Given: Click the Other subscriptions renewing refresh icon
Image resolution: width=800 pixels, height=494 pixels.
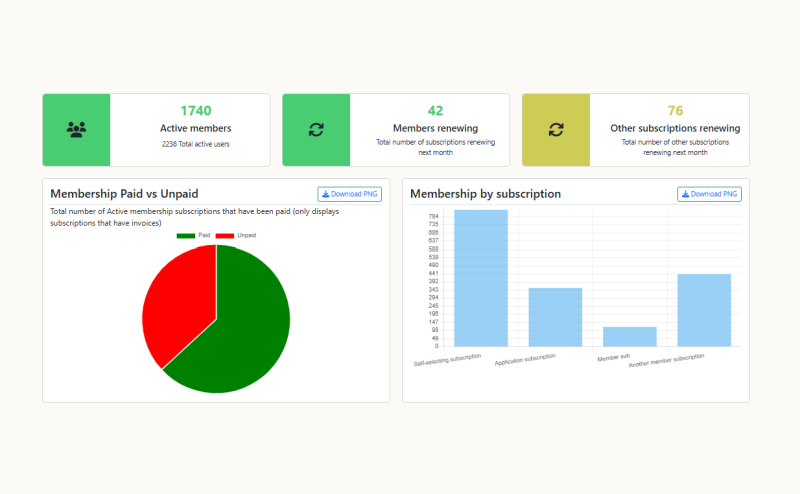Looking at the screenshot, I should pos(556,130).
